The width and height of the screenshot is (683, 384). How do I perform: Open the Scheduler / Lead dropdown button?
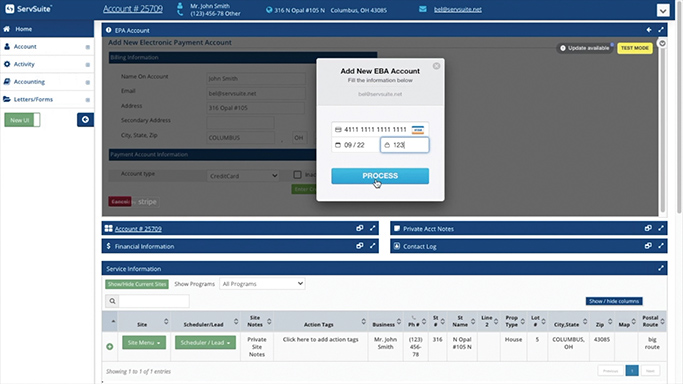[x=205, y=343]
